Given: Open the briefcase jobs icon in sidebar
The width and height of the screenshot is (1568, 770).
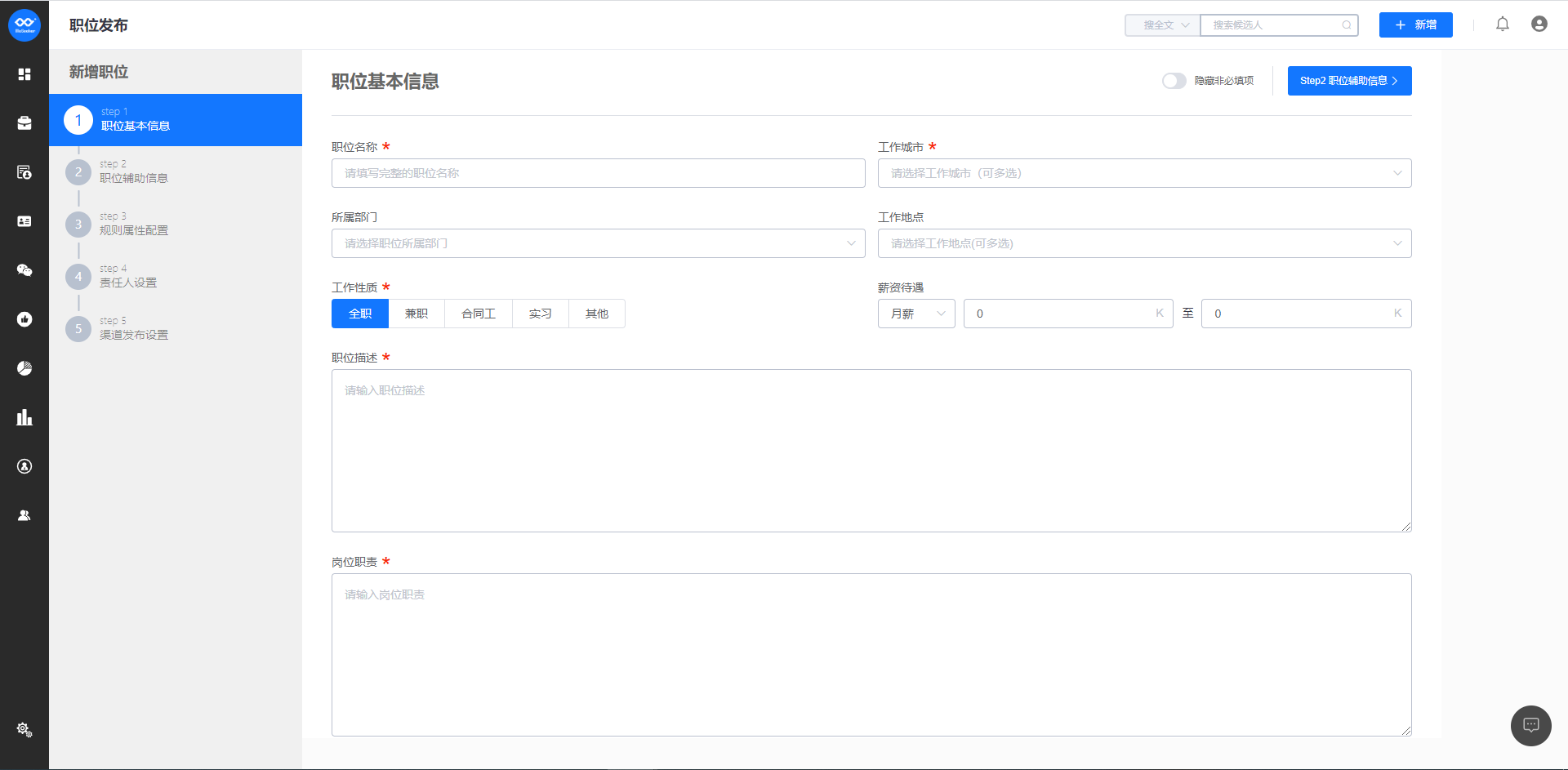Looking at the screenshot, I should pyautogui.click(x=24, y=123).
